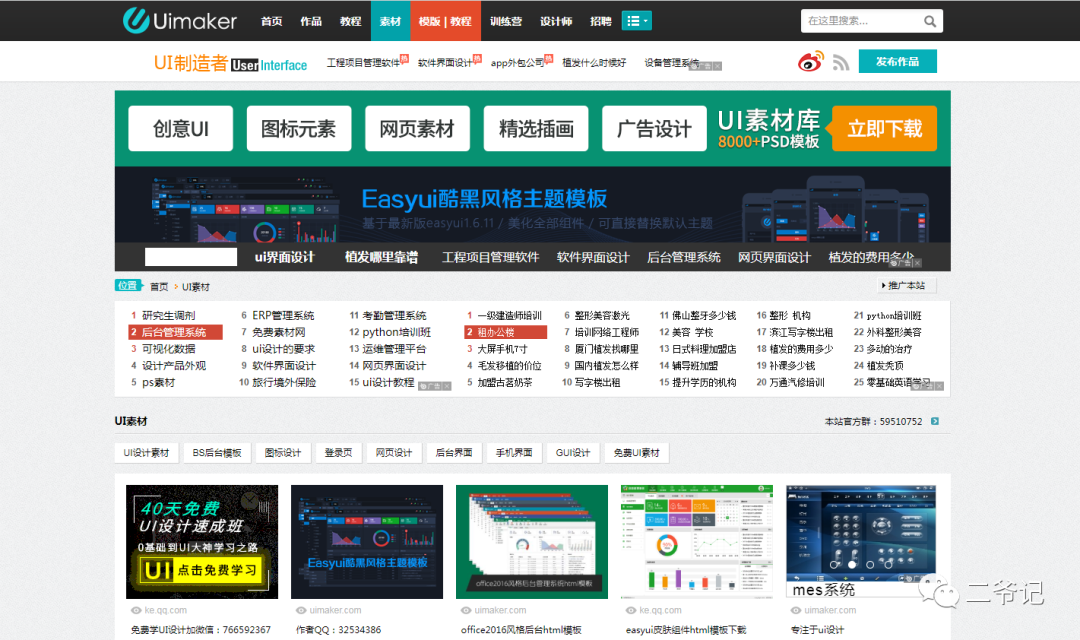The width and height of the screenshot is (1080, 640).
Task: Open the 整形美容激光 list item
Action: coord(602,316)
